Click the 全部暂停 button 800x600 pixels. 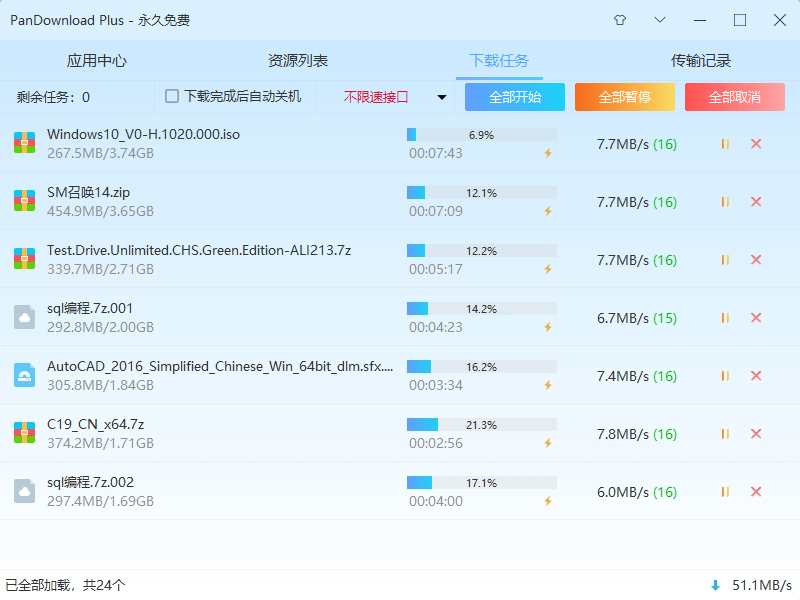coord(625,97)
